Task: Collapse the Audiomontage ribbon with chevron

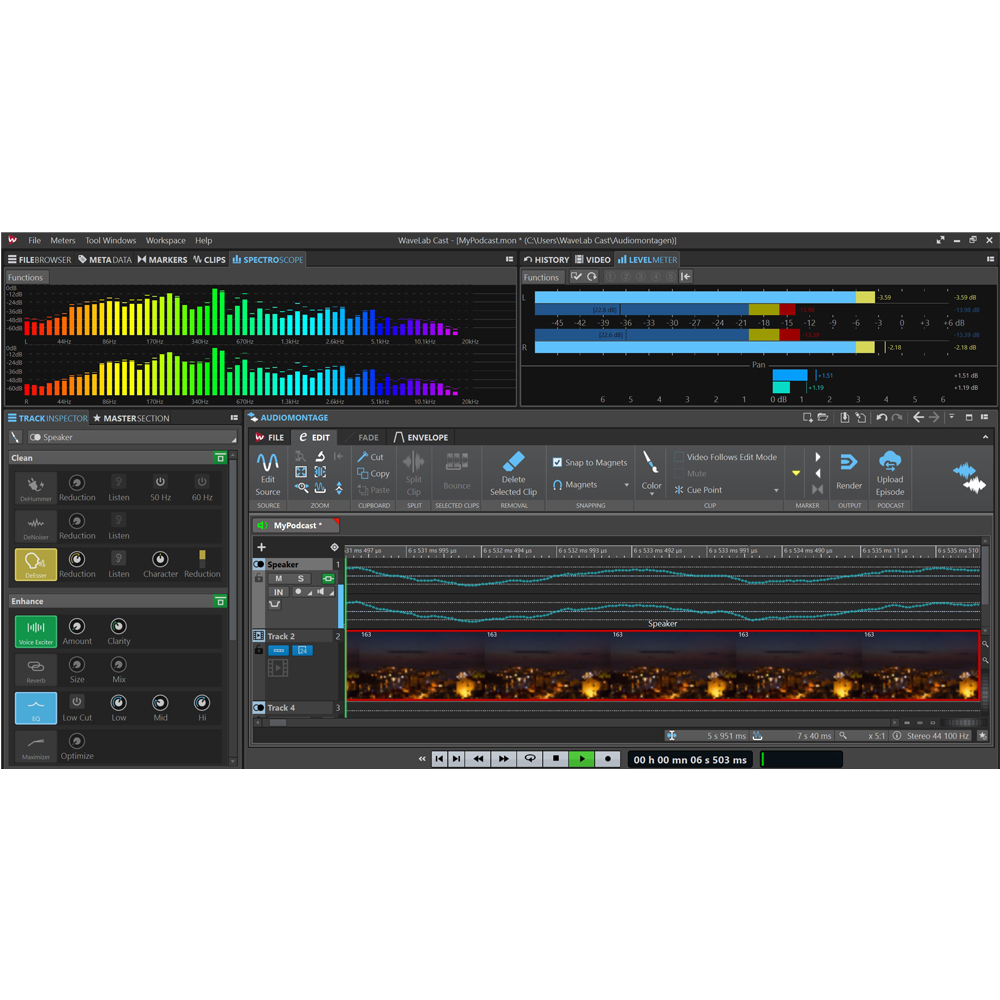Action: (x=985, y=437)
